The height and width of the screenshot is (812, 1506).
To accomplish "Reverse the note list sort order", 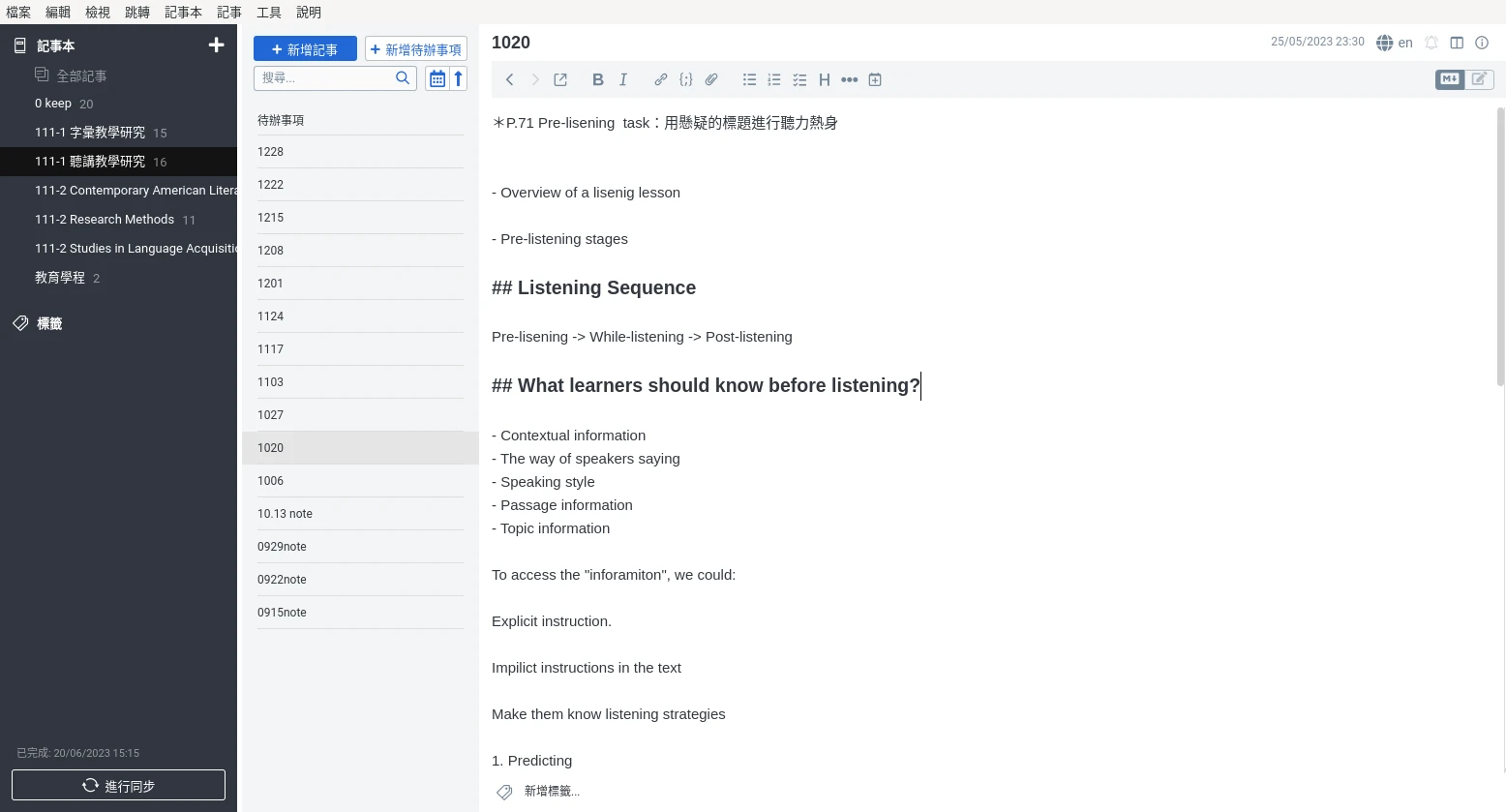I will click(x=459, y=78).
